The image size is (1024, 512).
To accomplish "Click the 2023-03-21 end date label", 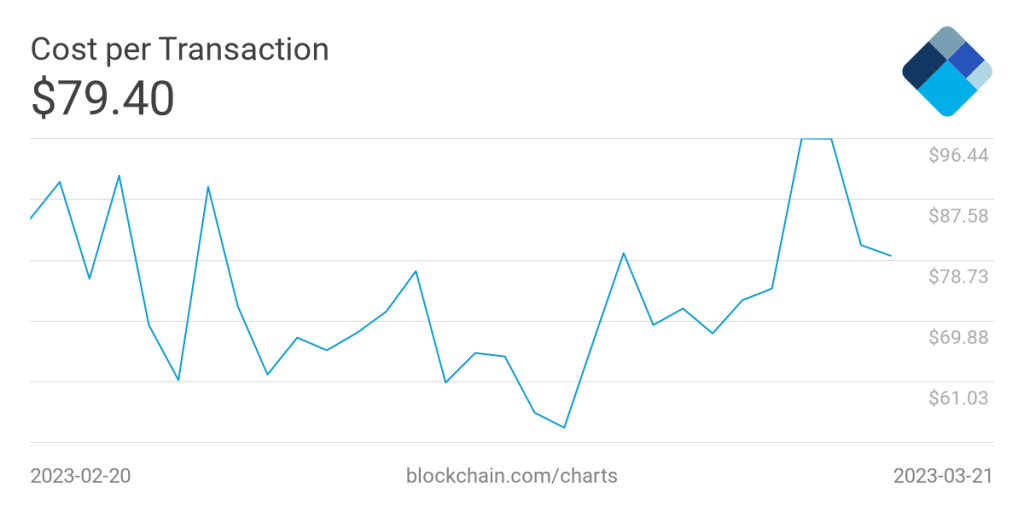I will click(943, 476).
